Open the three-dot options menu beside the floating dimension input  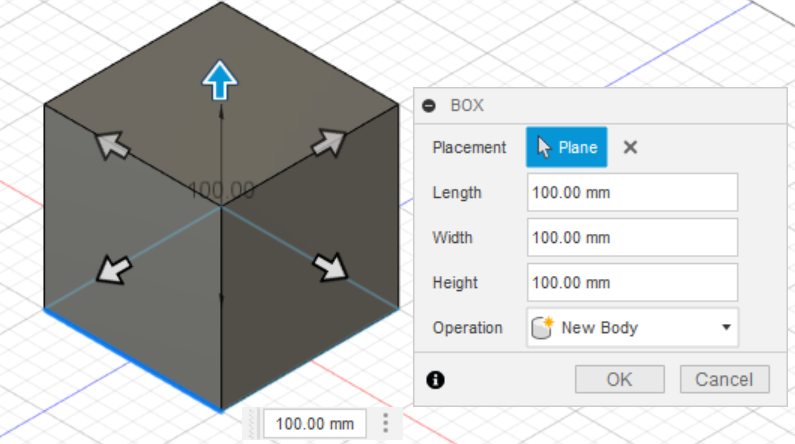click(385, 423)
